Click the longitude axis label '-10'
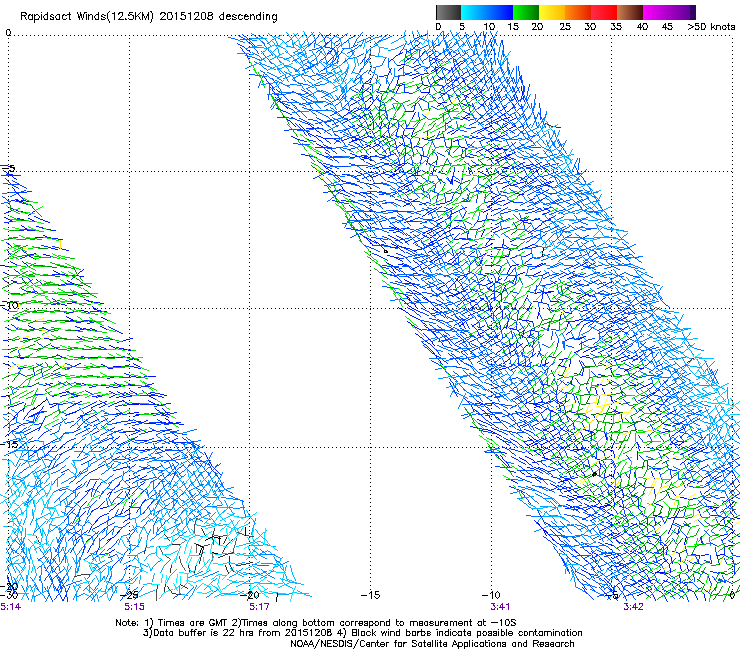 [491, 595]
